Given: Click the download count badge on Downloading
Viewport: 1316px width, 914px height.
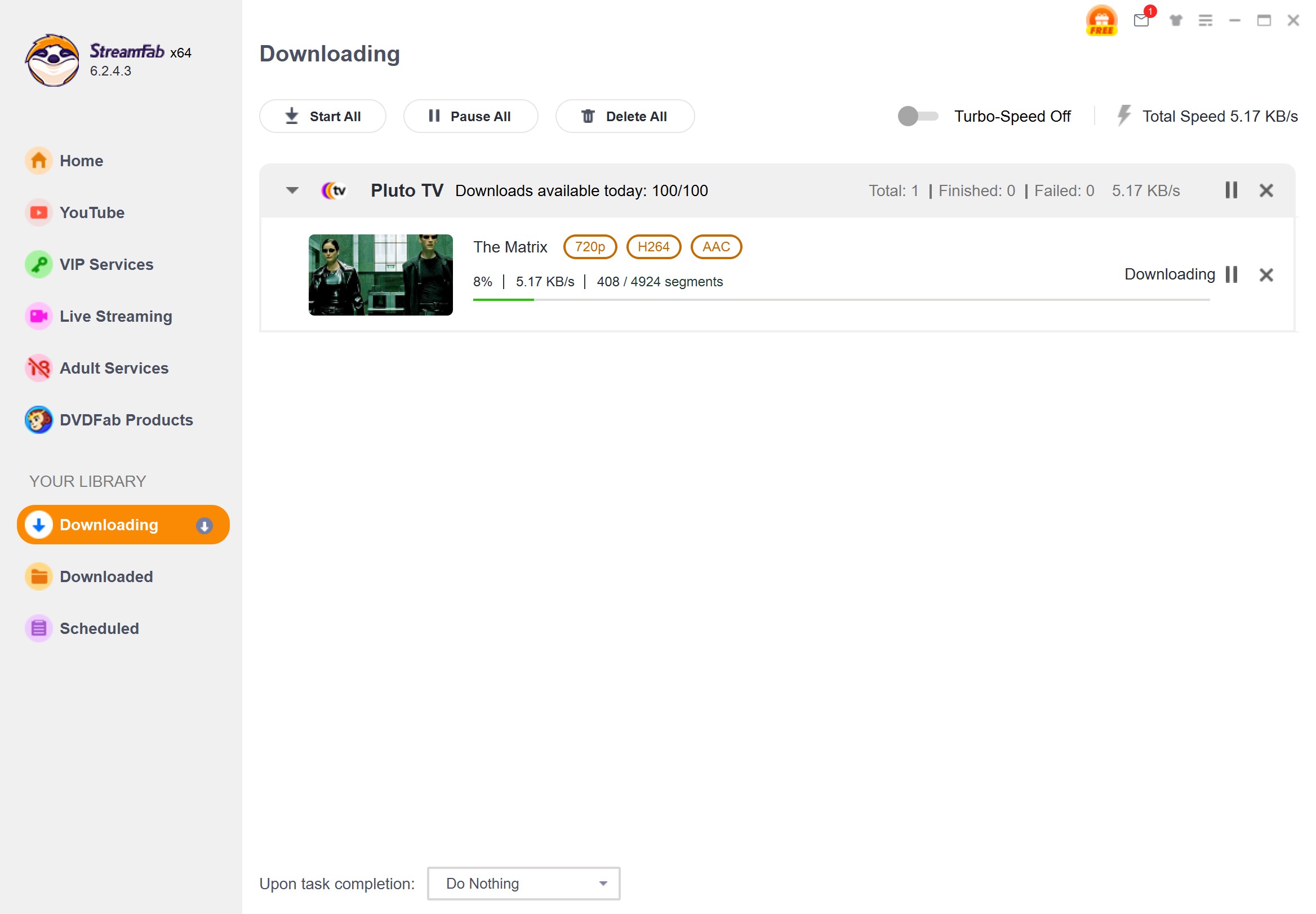Looking at the screenshot, I should coord(204,525).
